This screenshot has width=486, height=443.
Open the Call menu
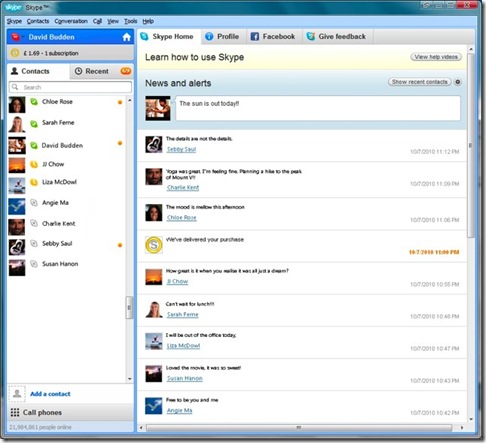(97, 21)
